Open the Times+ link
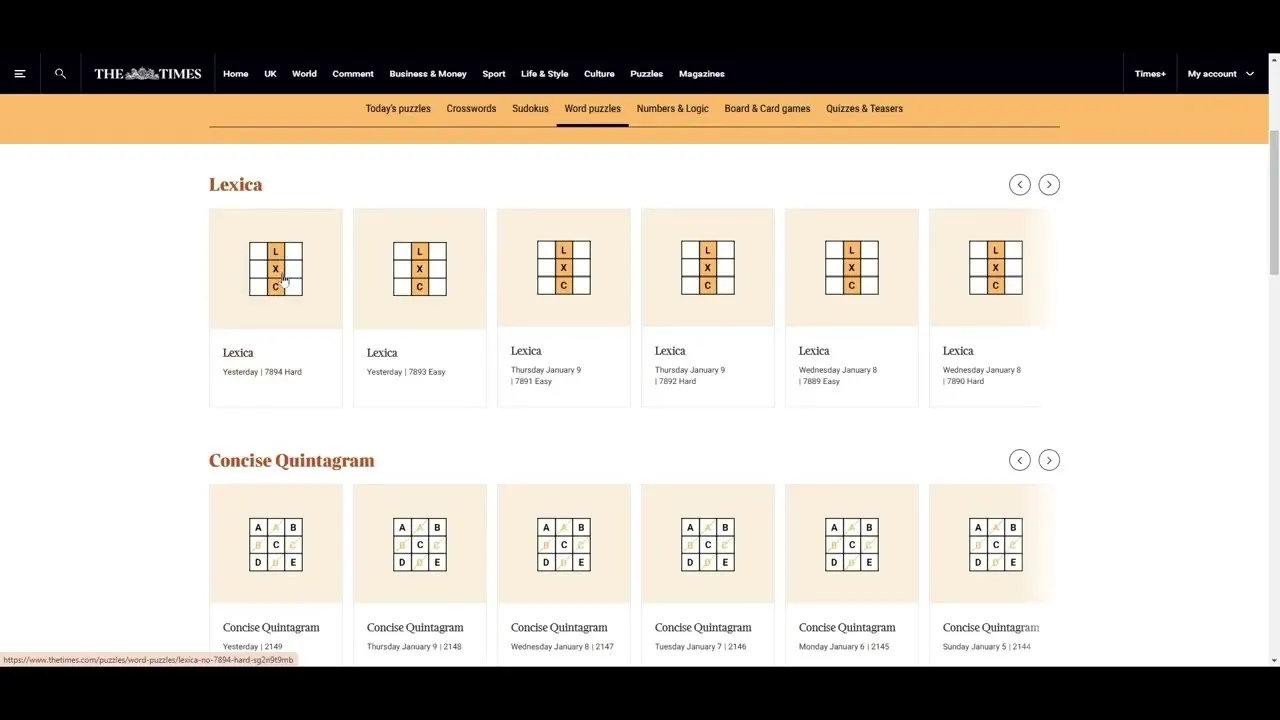 pos(1150,74)
